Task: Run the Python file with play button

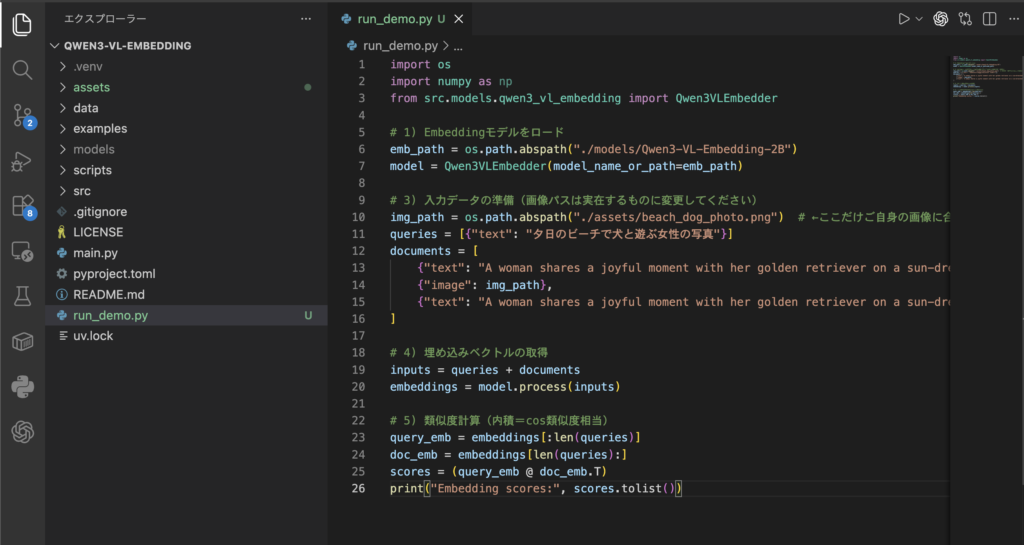Action: coord(904,19)
